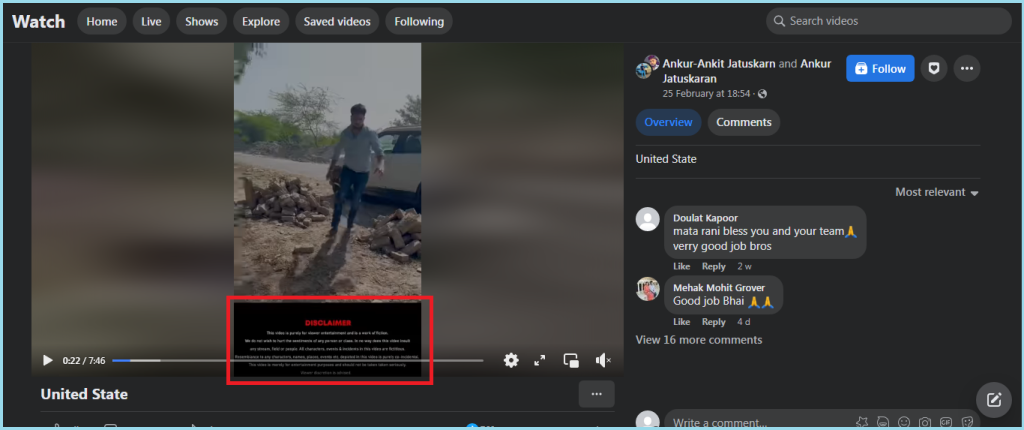Insert a GIF in comment

pyautogui.click(x=946, y=422)
